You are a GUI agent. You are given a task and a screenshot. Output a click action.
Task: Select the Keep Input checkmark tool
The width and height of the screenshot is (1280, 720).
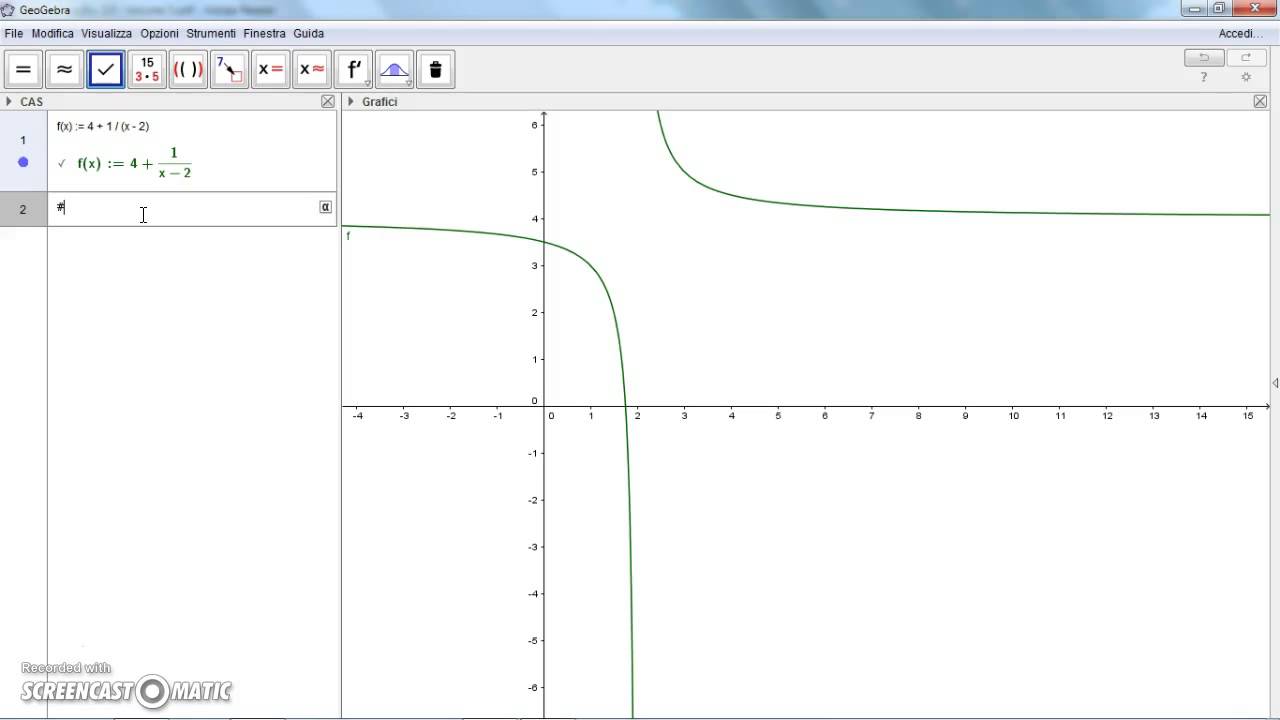pyautogui.click(x=105, y=70)
